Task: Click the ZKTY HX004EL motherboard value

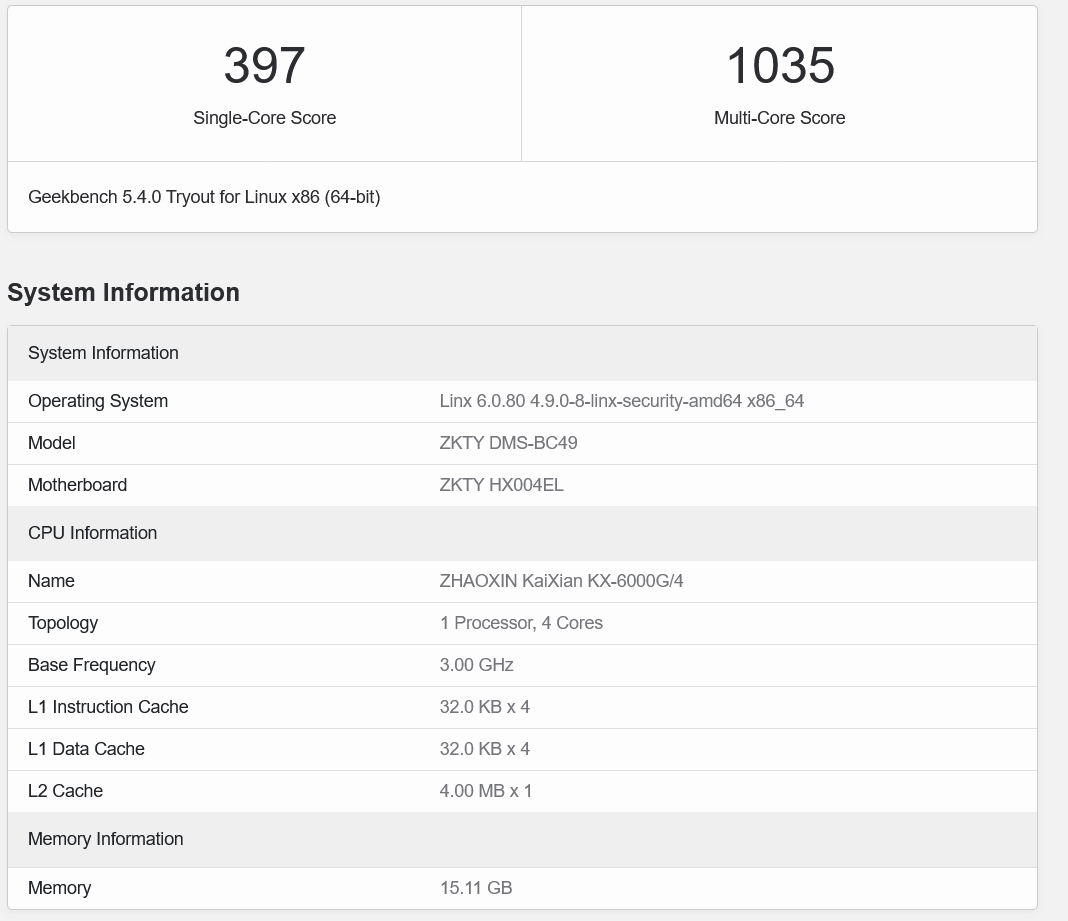Action: [x=501, y=485]
